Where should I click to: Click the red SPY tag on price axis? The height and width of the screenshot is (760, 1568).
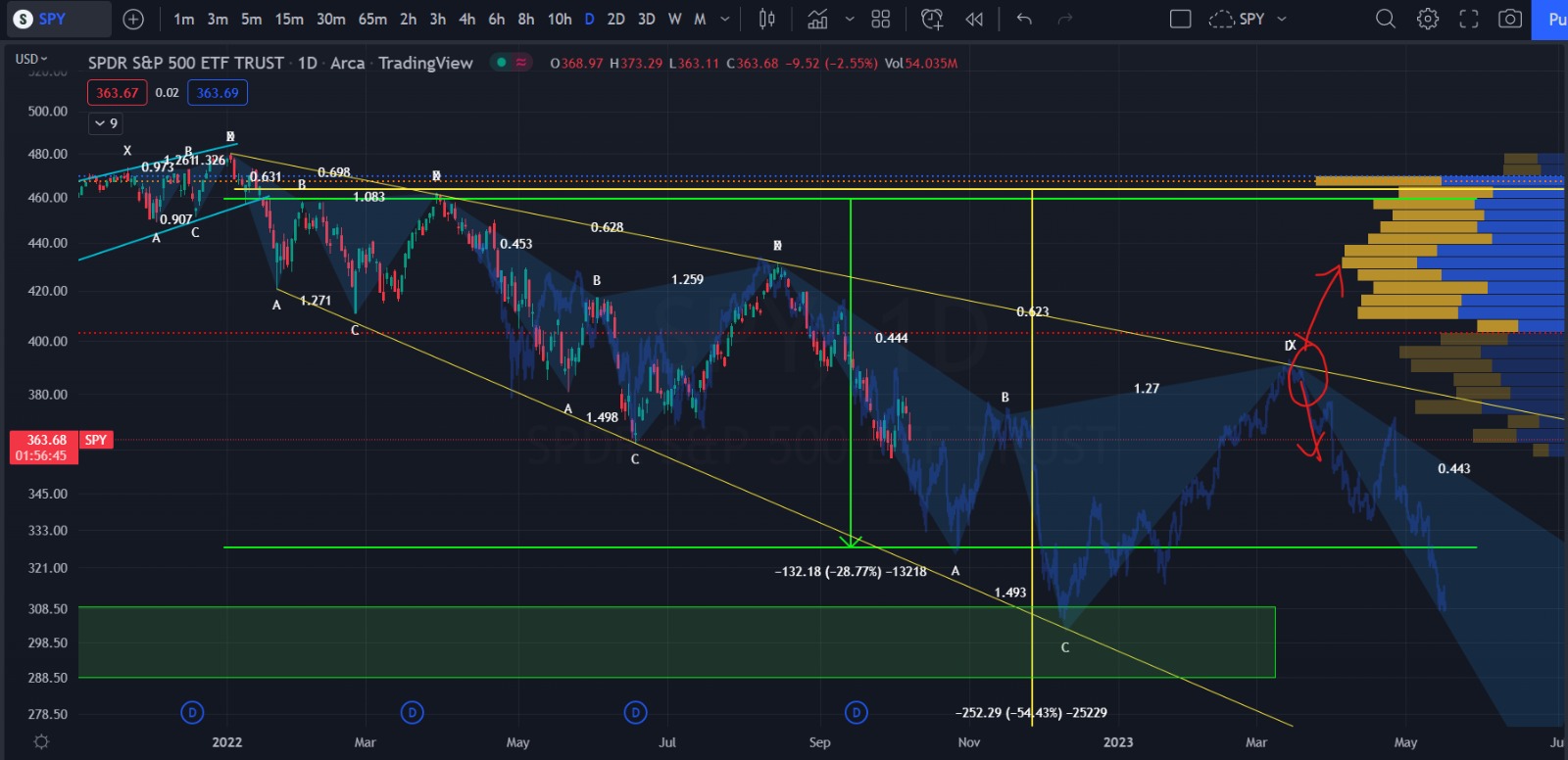point(96,440)
